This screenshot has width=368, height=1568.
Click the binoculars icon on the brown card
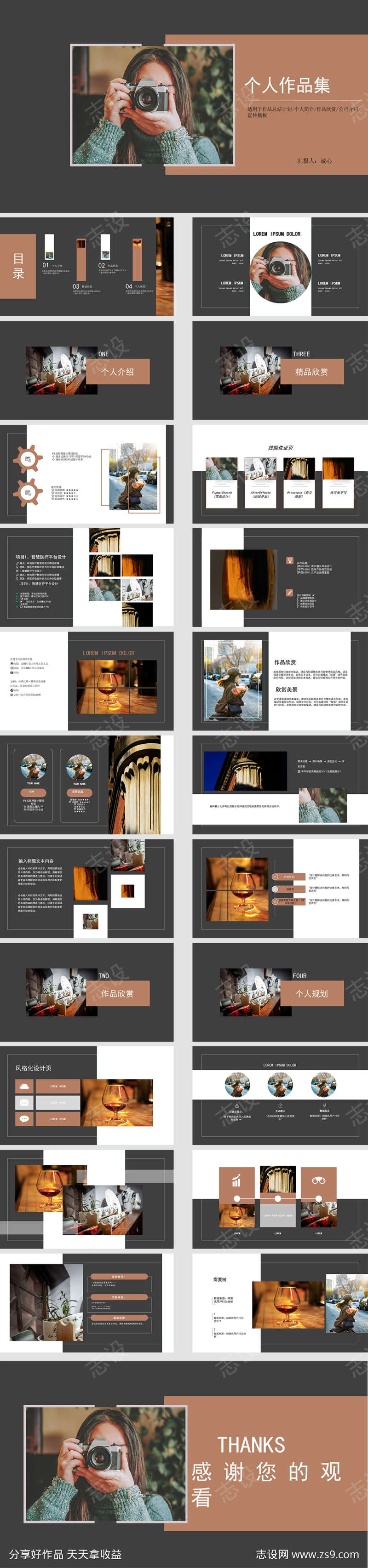click(x=318, y=1181)
